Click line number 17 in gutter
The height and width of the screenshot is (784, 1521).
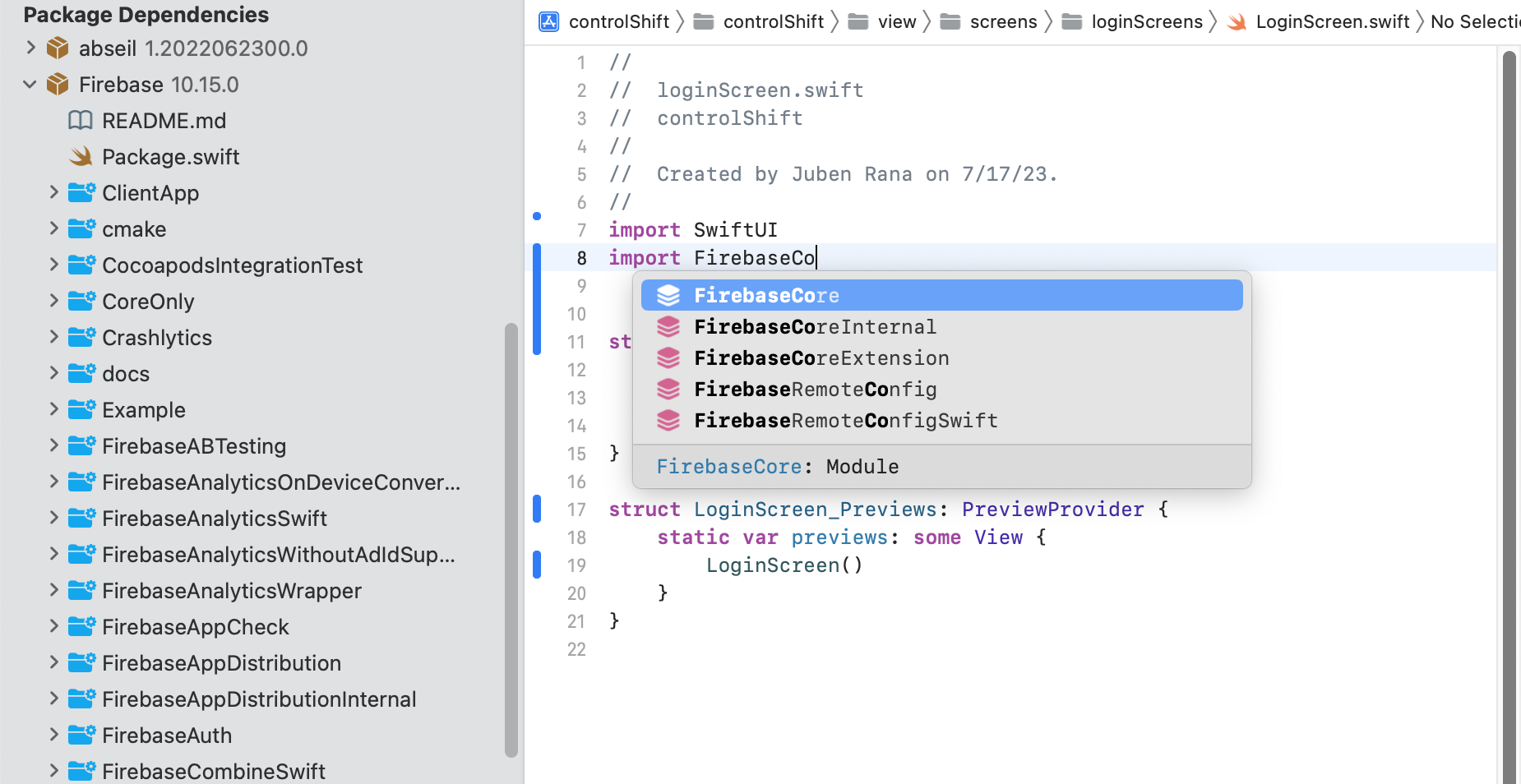[x=576, y=510]
